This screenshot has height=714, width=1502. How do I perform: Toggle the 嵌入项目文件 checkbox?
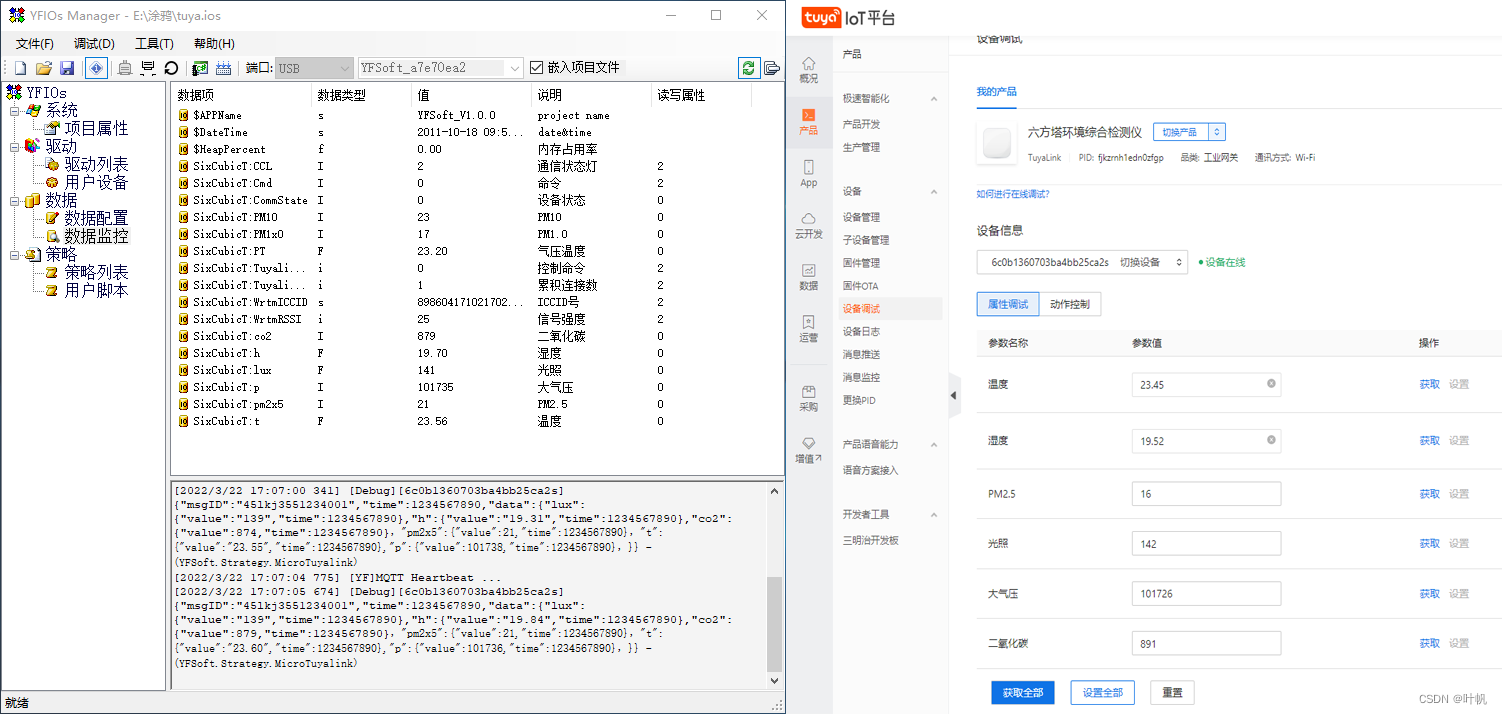click(536, 68)
